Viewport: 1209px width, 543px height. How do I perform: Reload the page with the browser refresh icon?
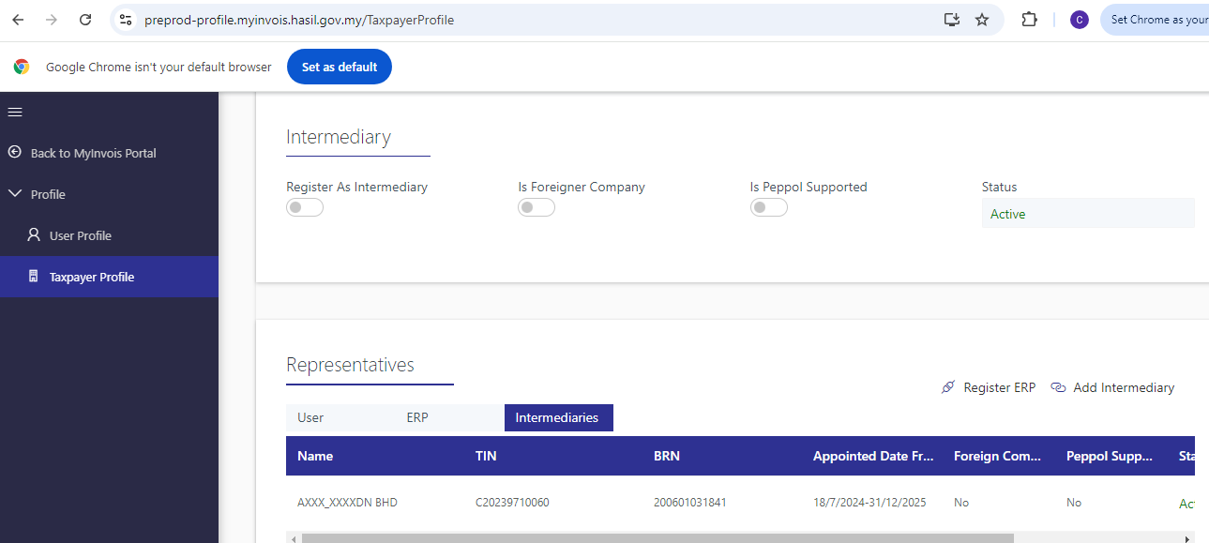pos(85,19)
